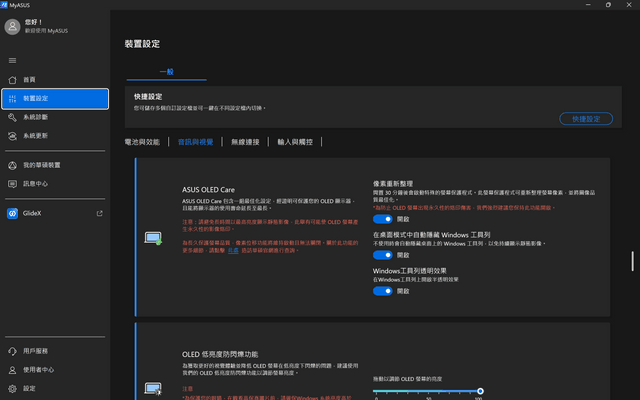Click the gear icon beside 設定
640x400 pixels.
12,389
